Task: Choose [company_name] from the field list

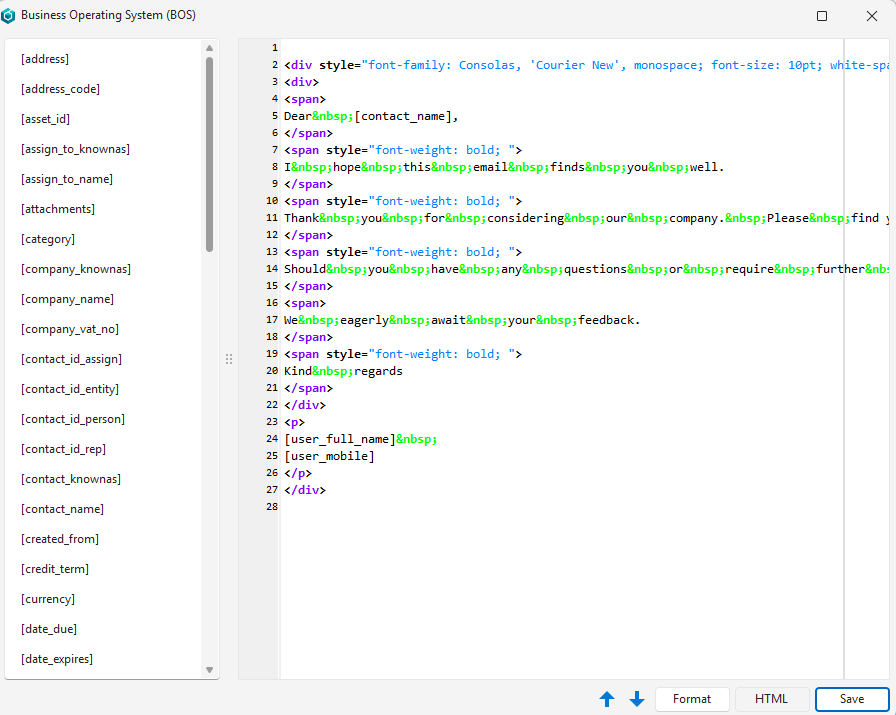Action: [67, 299]
